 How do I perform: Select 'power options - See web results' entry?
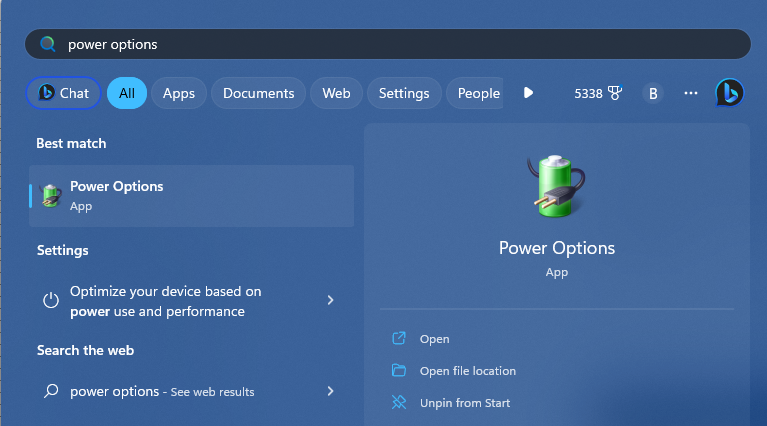coord(191,391)
